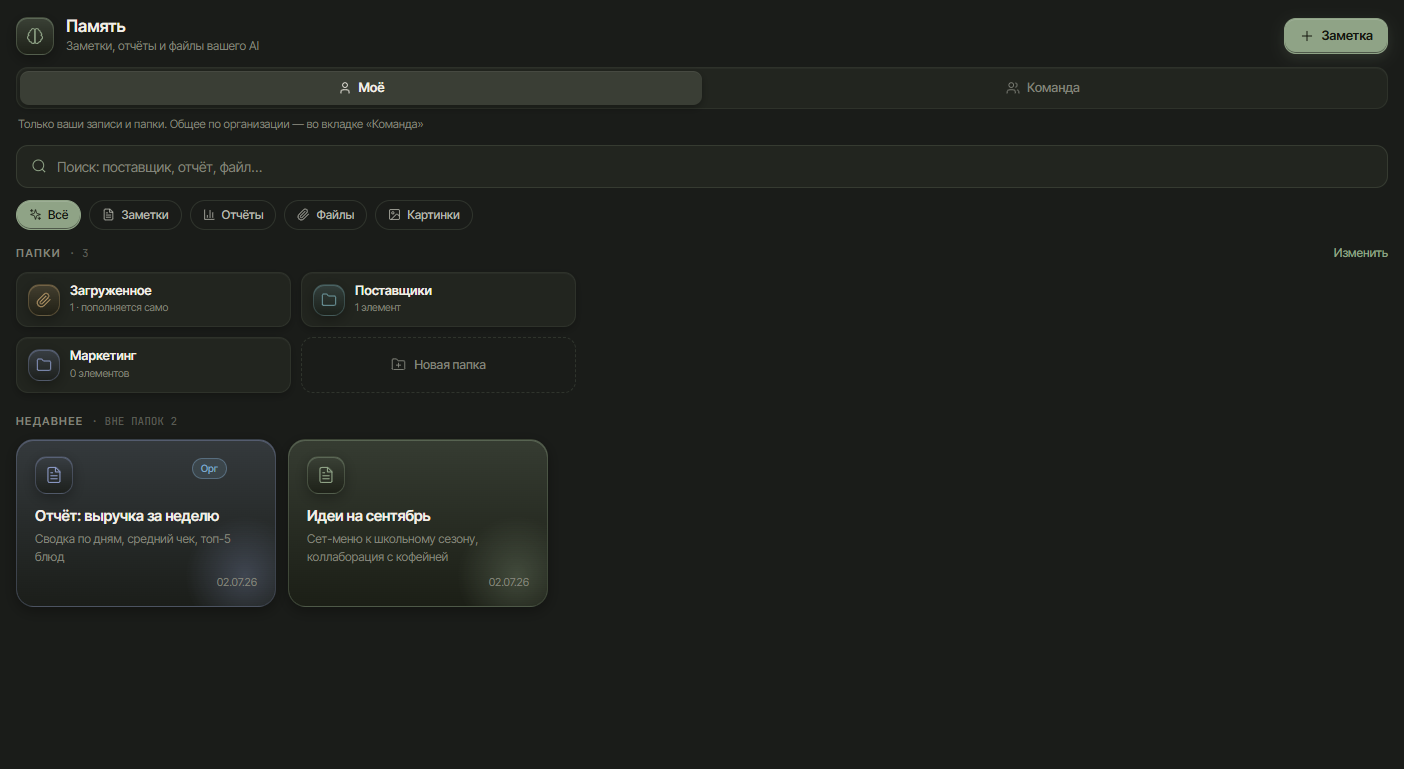1404x769 pixels.
Task: Open the Поставщики folder
Action: (438, 300)
